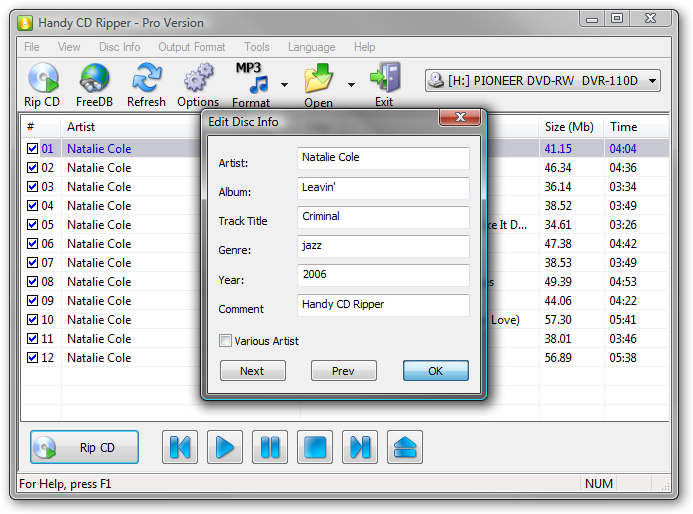The image size is (693, 514).
Task: Click the Track Title field with Criminal
Action: coord(383,217)
